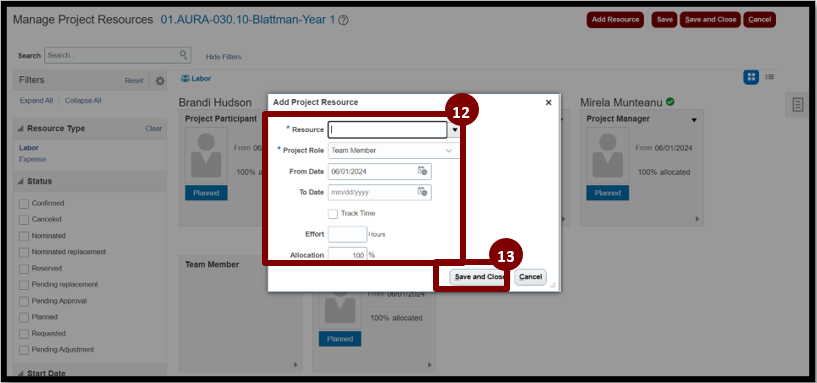Select the Labor tab
817x383 pixels.
tap(196, 79)
